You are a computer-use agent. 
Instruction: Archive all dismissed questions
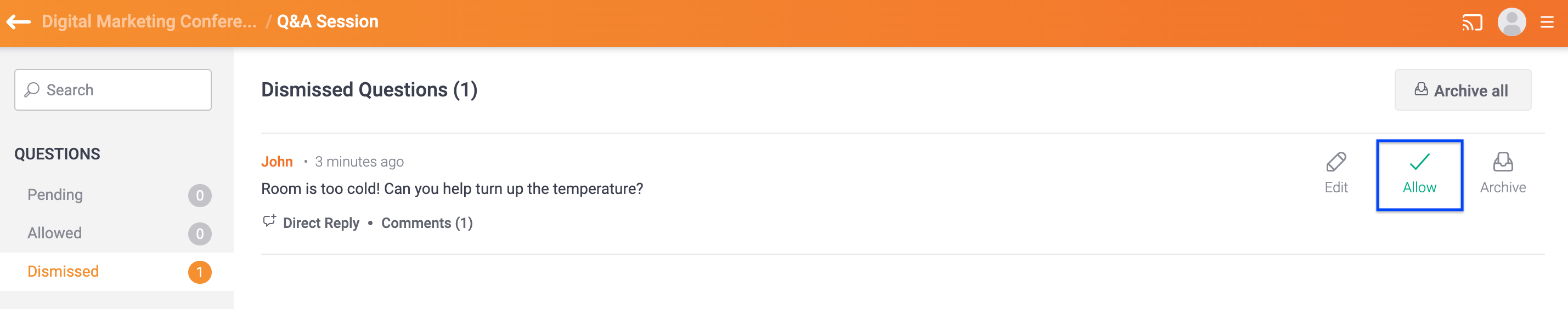[x=1462, y=90]
